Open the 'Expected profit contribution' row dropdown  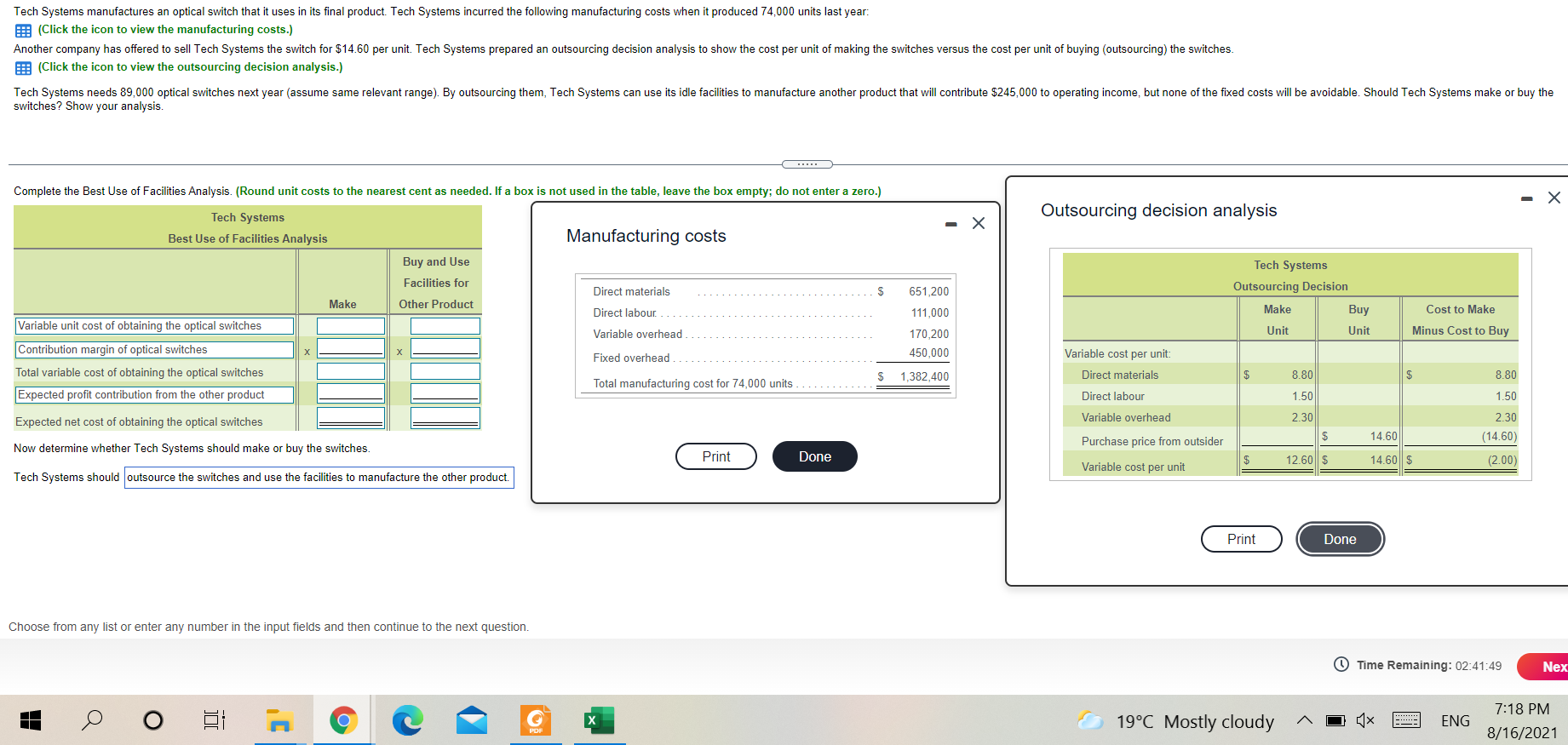[x=154, y=395]
